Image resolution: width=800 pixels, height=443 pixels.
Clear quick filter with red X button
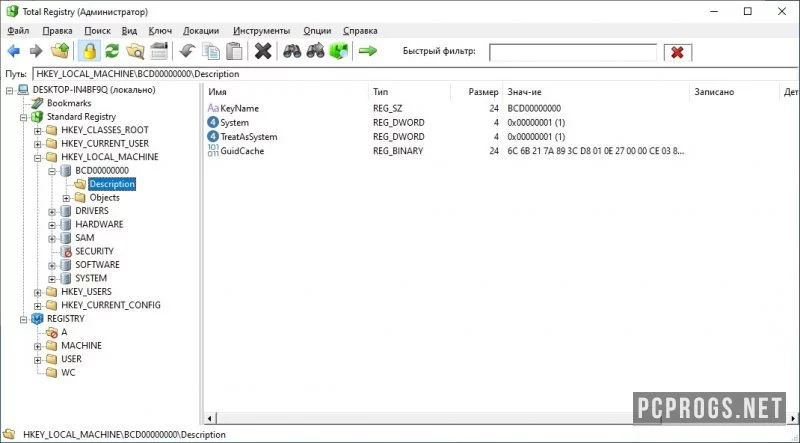678,53
